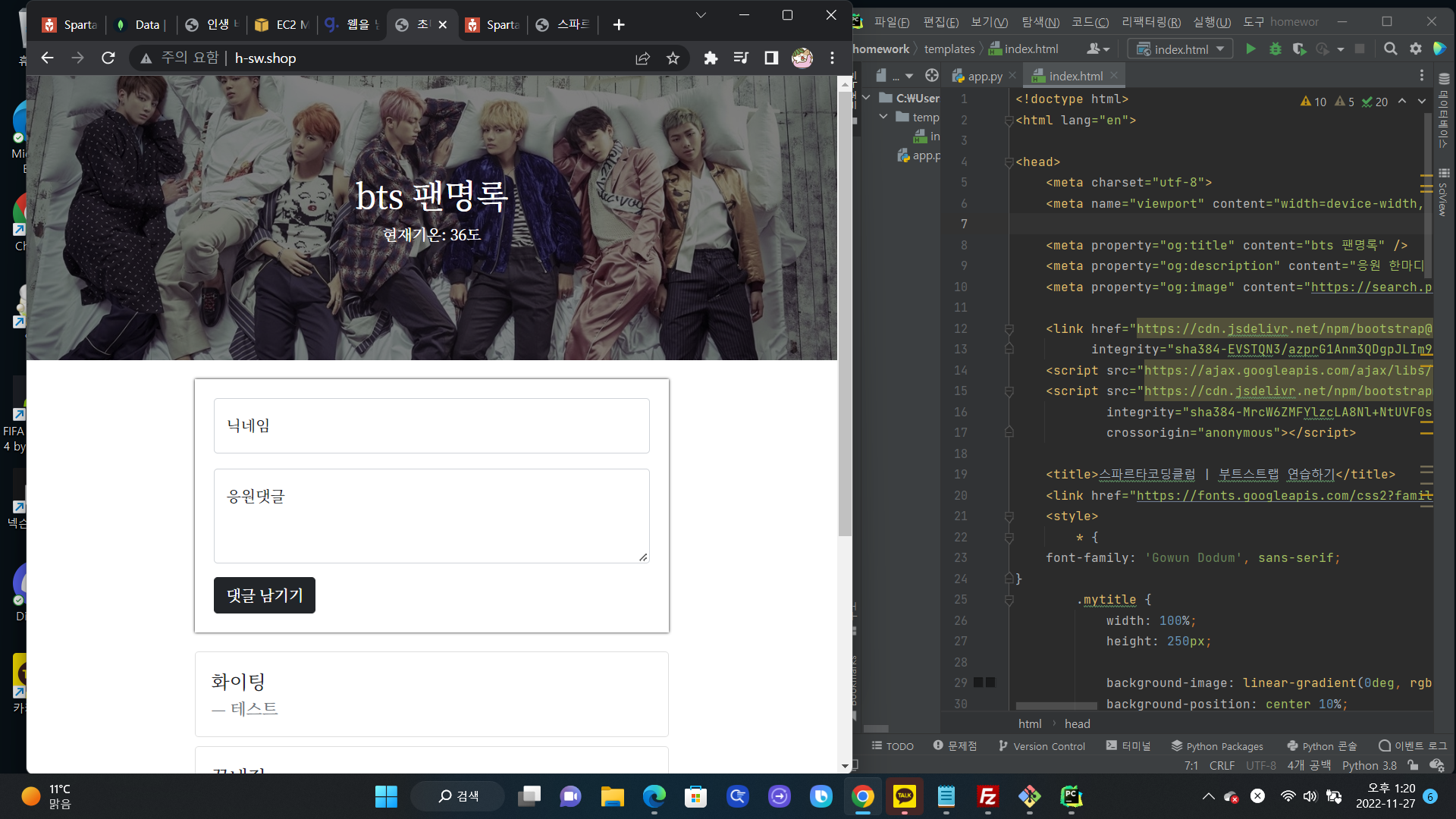The height and width of the screenshot is (819, 1456).
Task: Close the active Chrome tab
Action: pos(443,25)
